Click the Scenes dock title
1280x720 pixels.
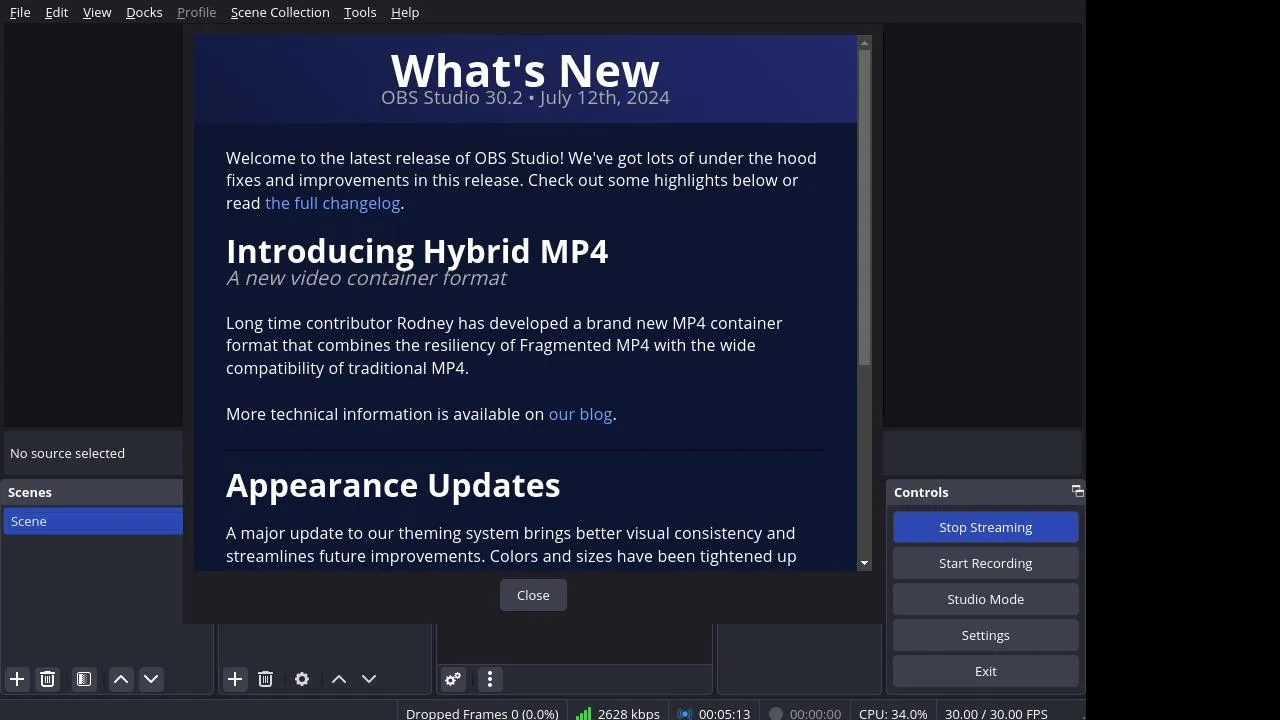[x=30, y=492]
